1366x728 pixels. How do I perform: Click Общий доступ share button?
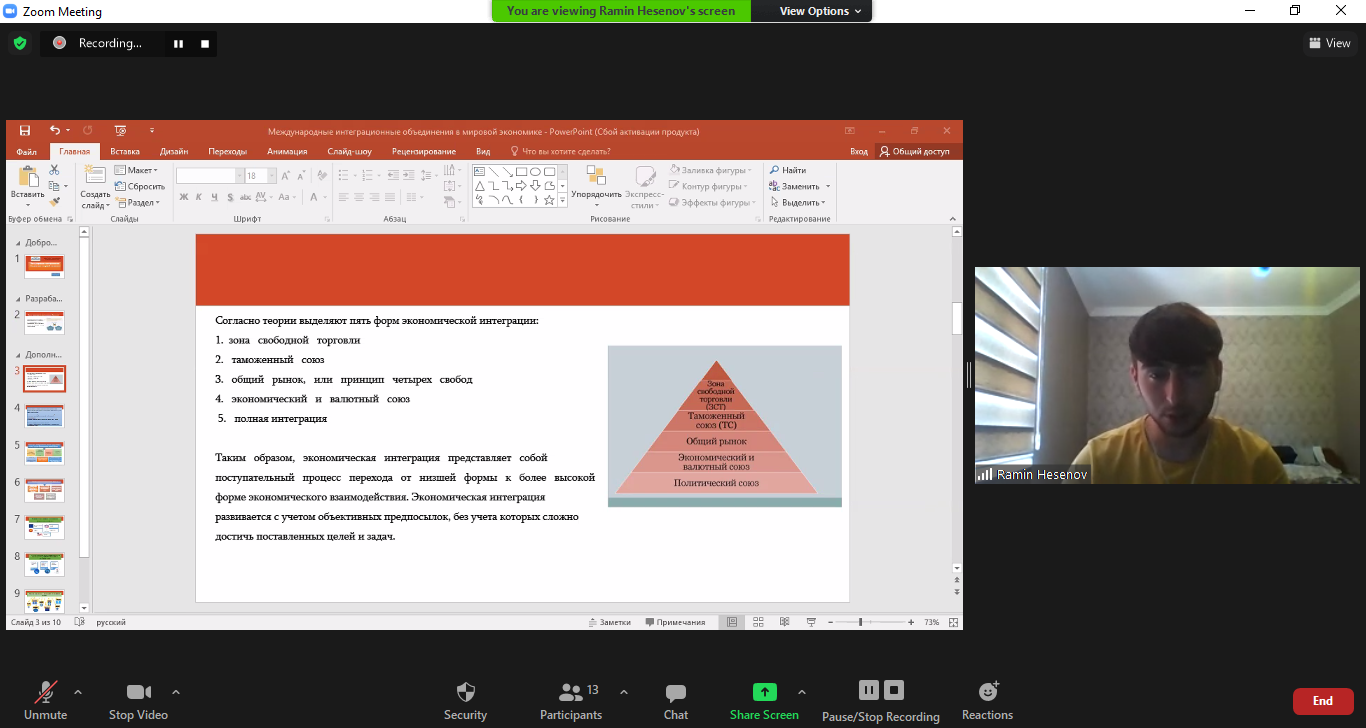pos(915,151)
